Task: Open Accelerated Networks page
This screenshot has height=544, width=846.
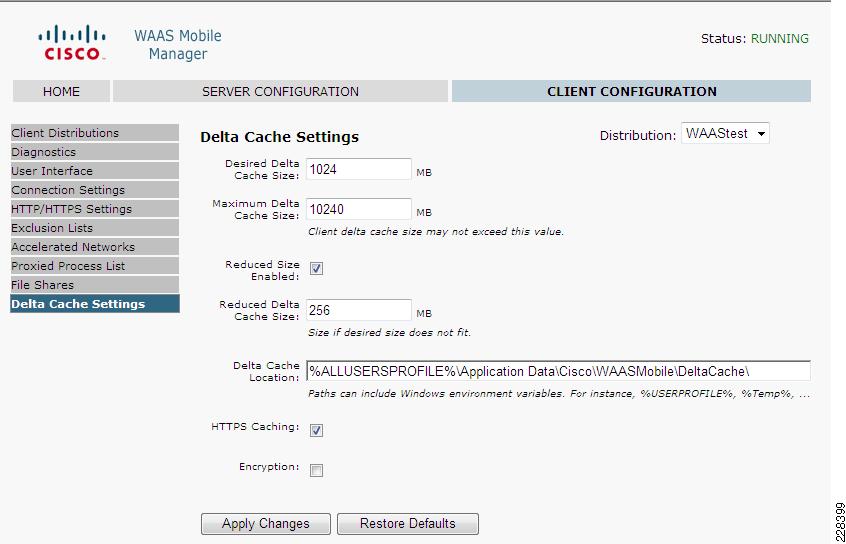Action: [x=94, y=247]
